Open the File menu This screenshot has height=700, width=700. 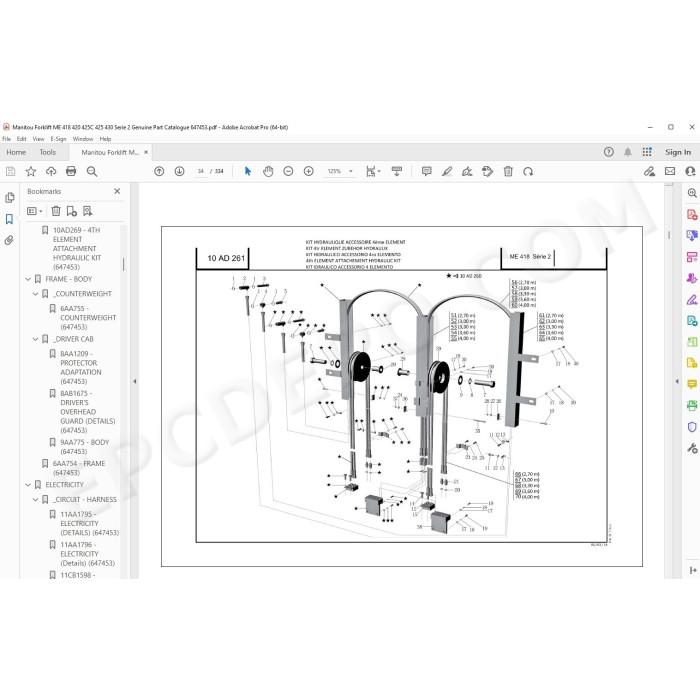pyautogui.click(x=7, y=139)
